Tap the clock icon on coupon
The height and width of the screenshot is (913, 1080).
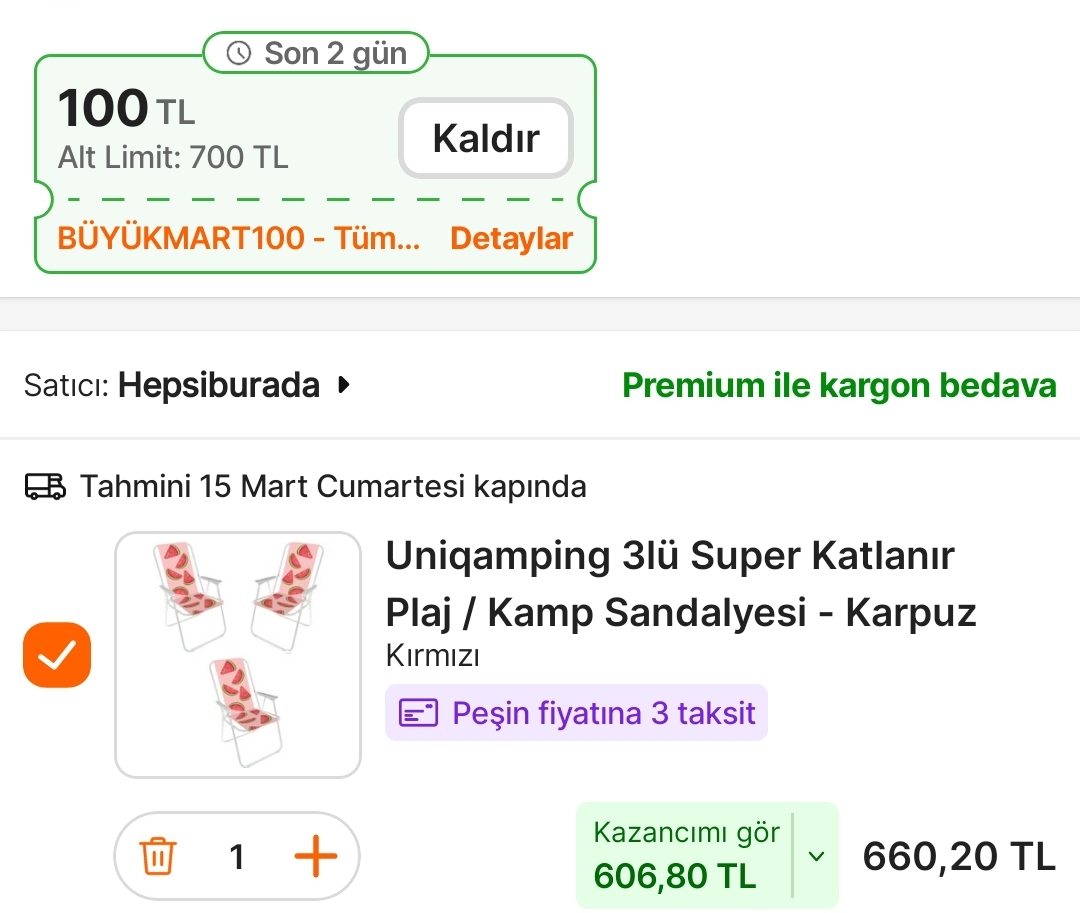239,54
